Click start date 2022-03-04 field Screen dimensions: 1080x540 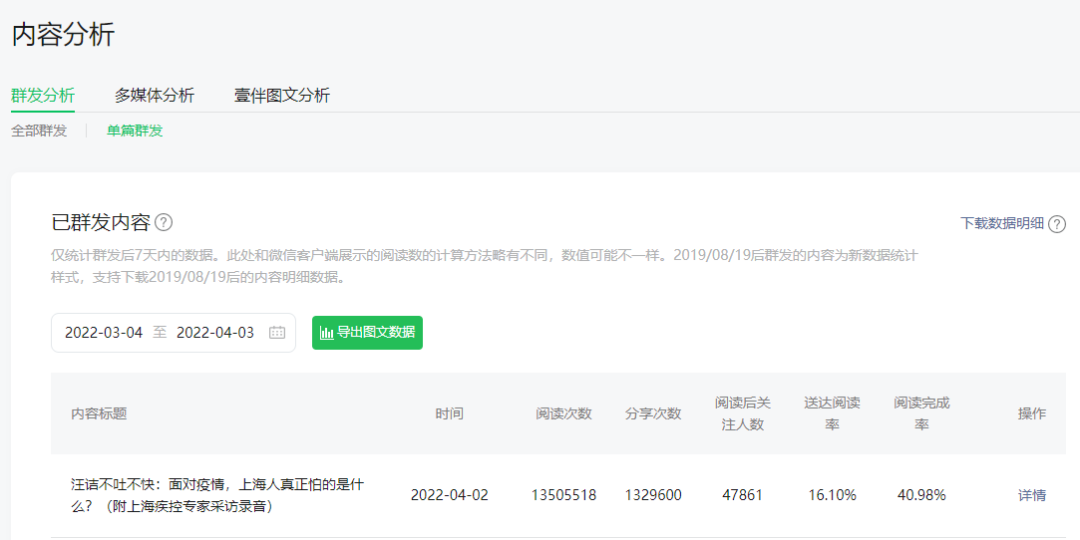coord(103,333)
